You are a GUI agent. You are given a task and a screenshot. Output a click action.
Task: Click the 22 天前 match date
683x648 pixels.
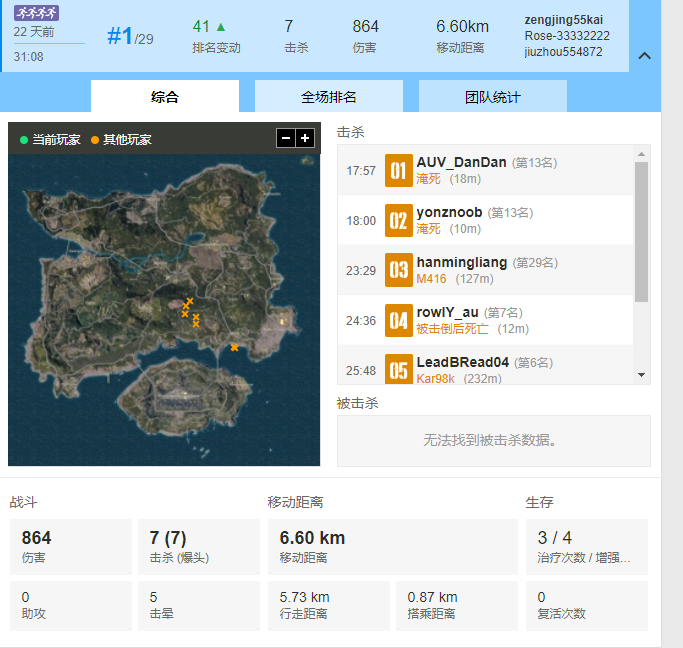pos(34,32)
